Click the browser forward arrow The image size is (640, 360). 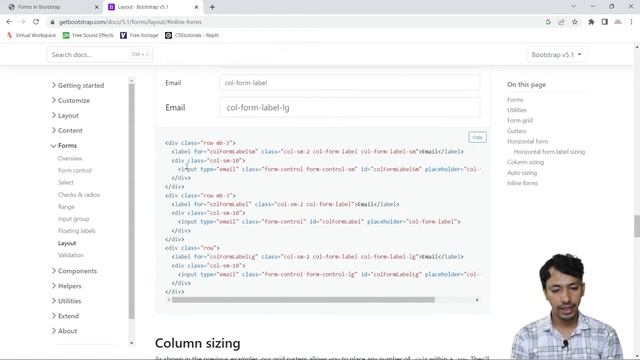point(22,22)
